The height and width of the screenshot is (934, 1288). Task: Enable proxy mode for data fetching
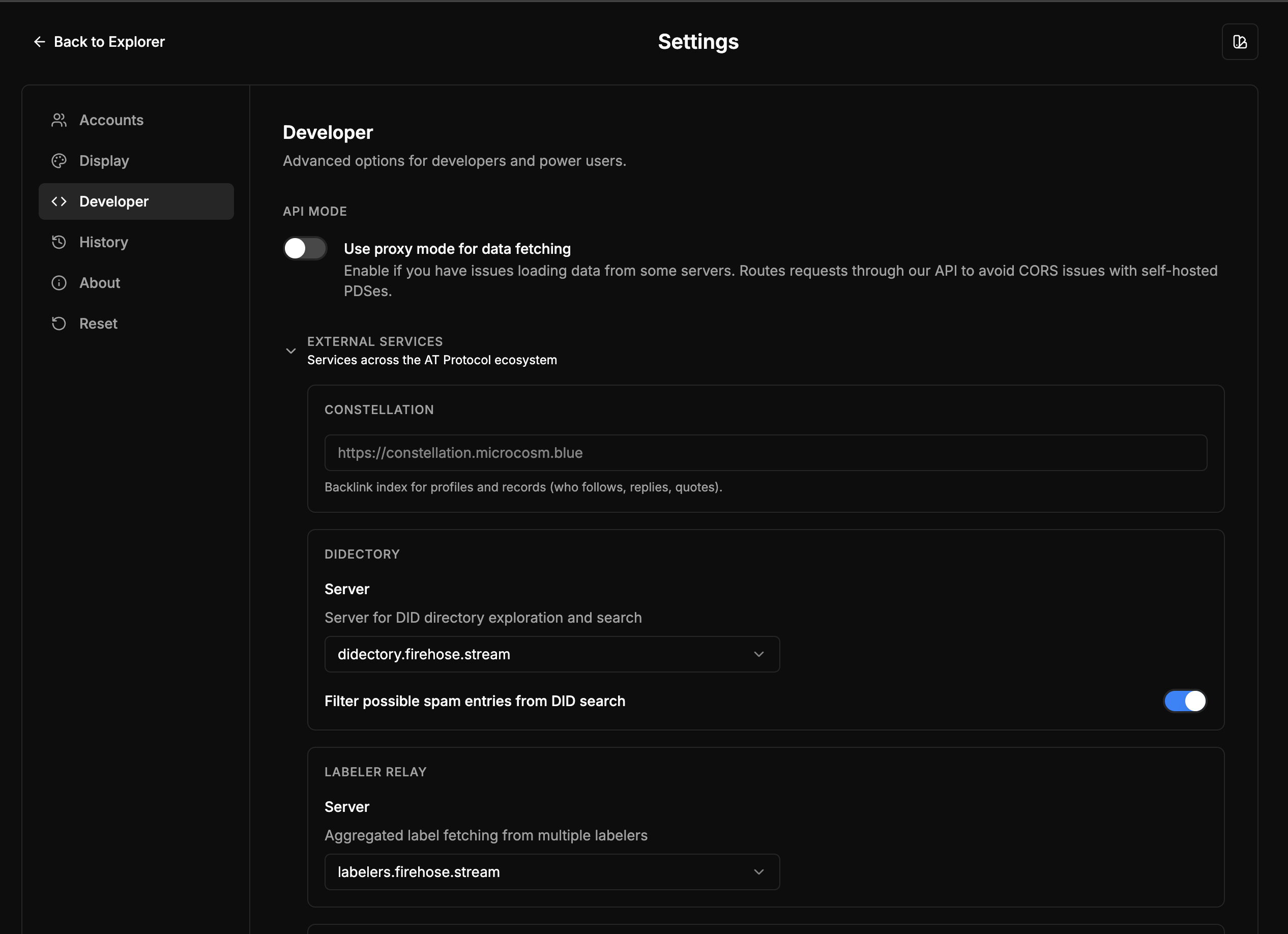(305, 249)
